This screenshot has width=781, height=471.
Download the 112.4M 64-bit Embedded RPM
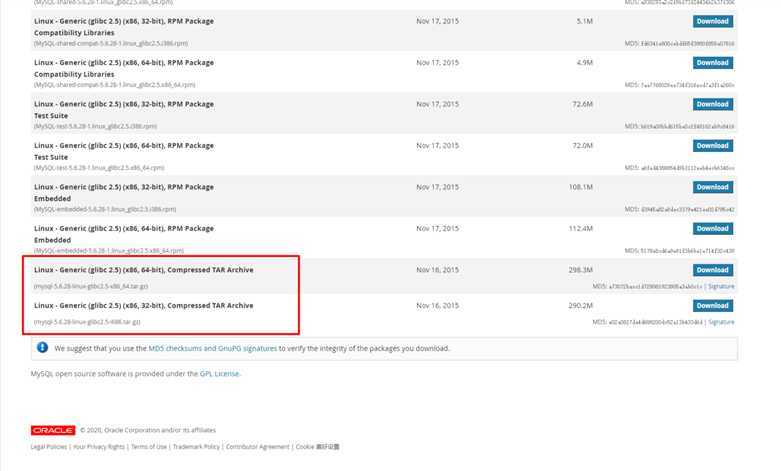(x=712, y=229)
